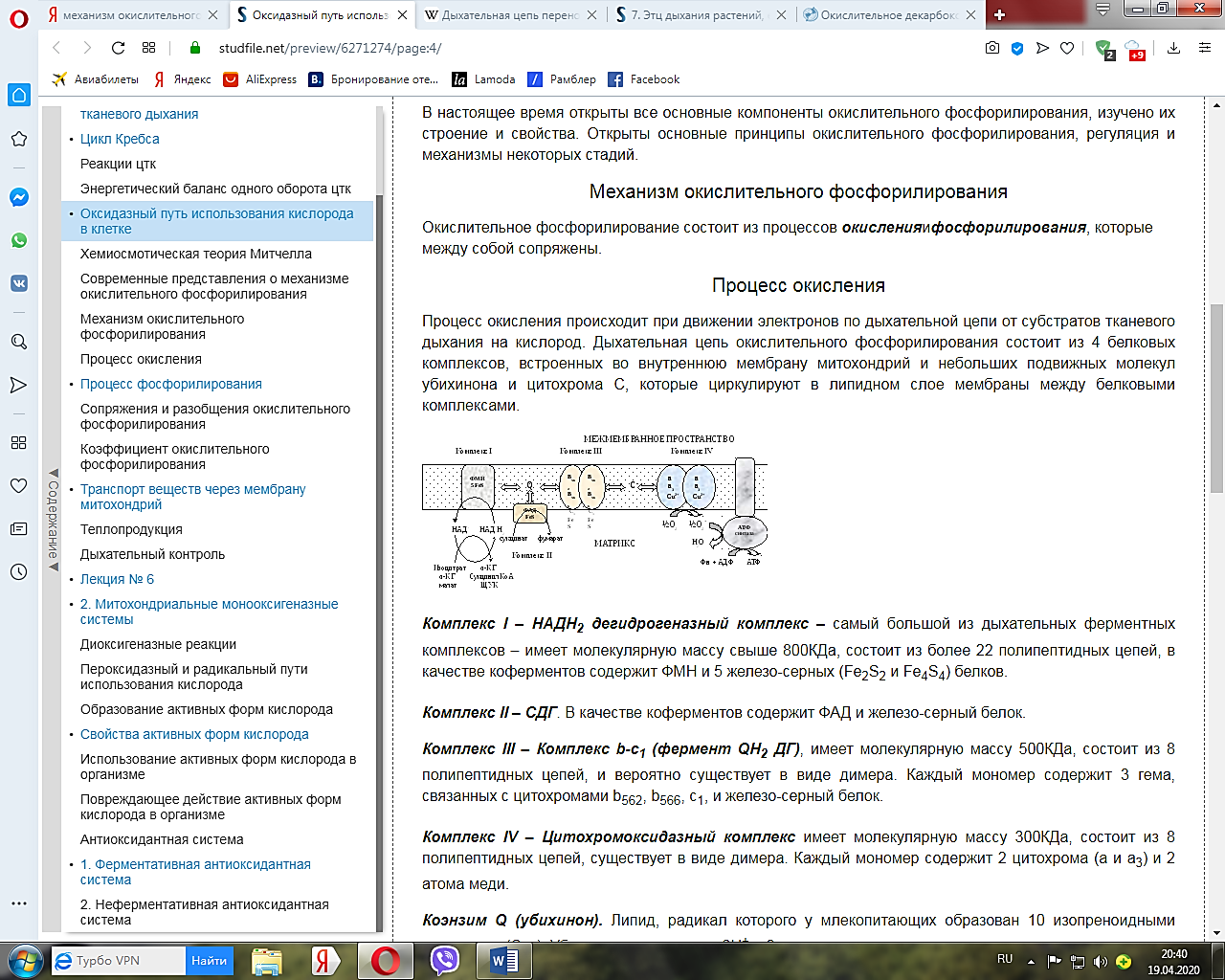Open the Speed Dial grid icon
The width and height of the screenshot is (1225, 980).
(x=148, y=48)
